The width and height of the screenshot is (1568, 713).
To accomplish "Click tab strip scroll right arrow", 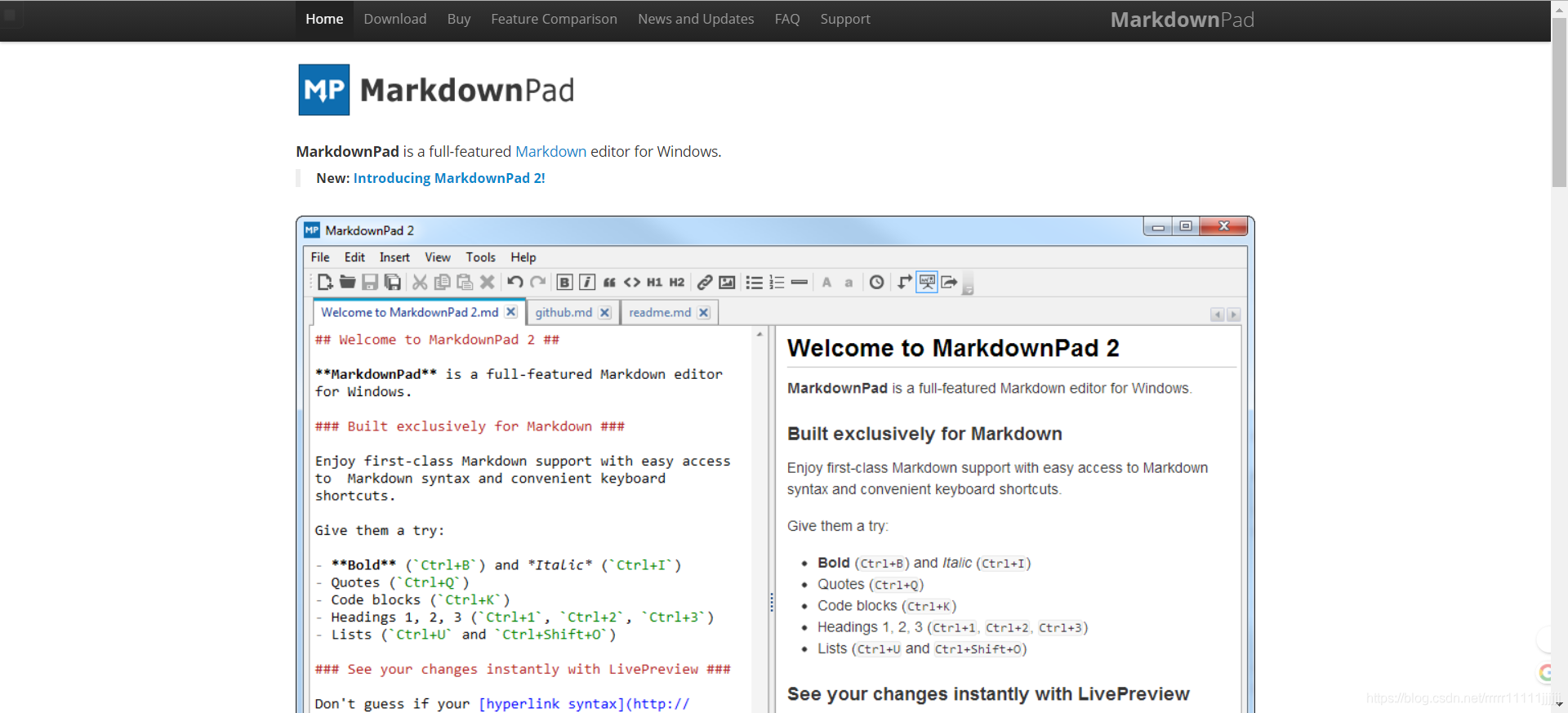I will click(1234, 314).
